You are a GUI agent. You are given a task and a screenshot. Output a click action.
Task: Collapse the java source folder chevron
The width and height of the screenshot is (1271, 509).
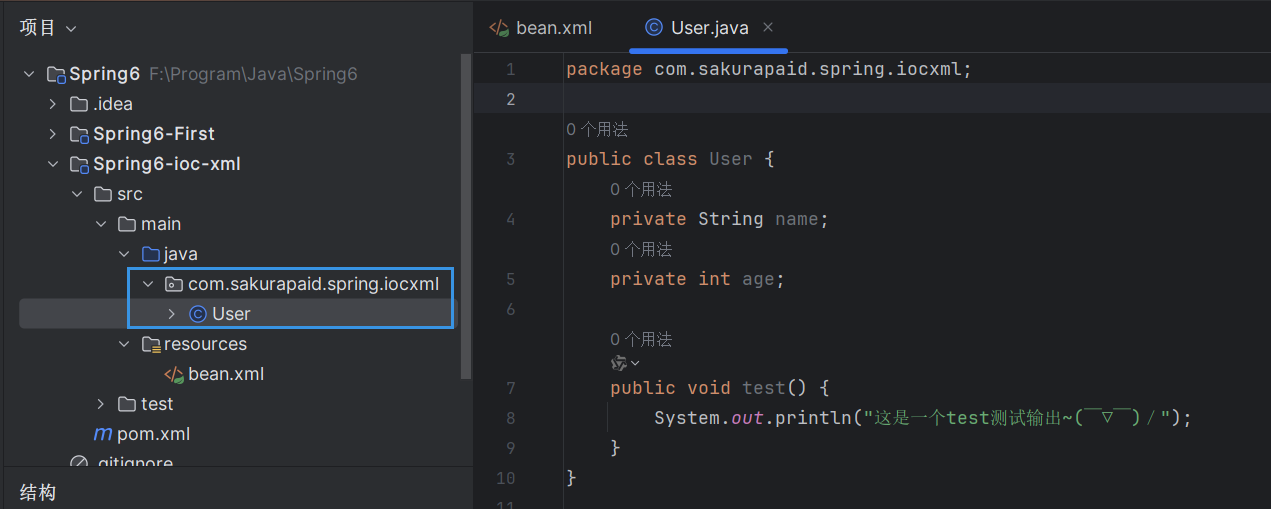tap(125, 254)
